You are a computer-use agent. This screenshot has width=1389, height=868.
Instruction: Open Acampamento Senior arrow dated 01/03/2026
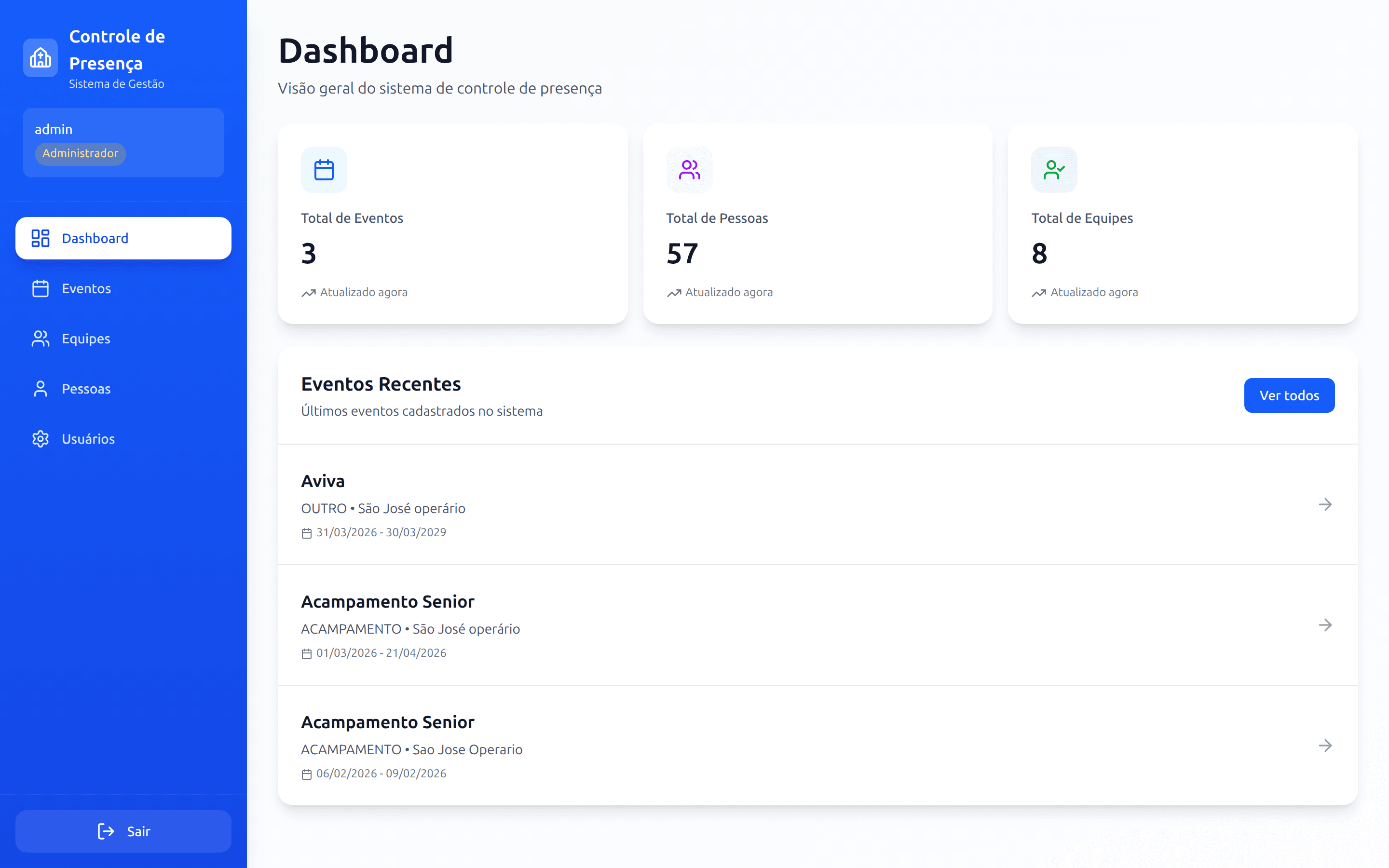tap(1325, 624)
